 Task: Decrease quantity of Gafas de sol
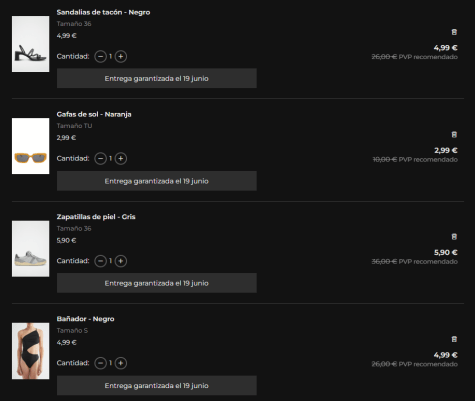(100, 158)
